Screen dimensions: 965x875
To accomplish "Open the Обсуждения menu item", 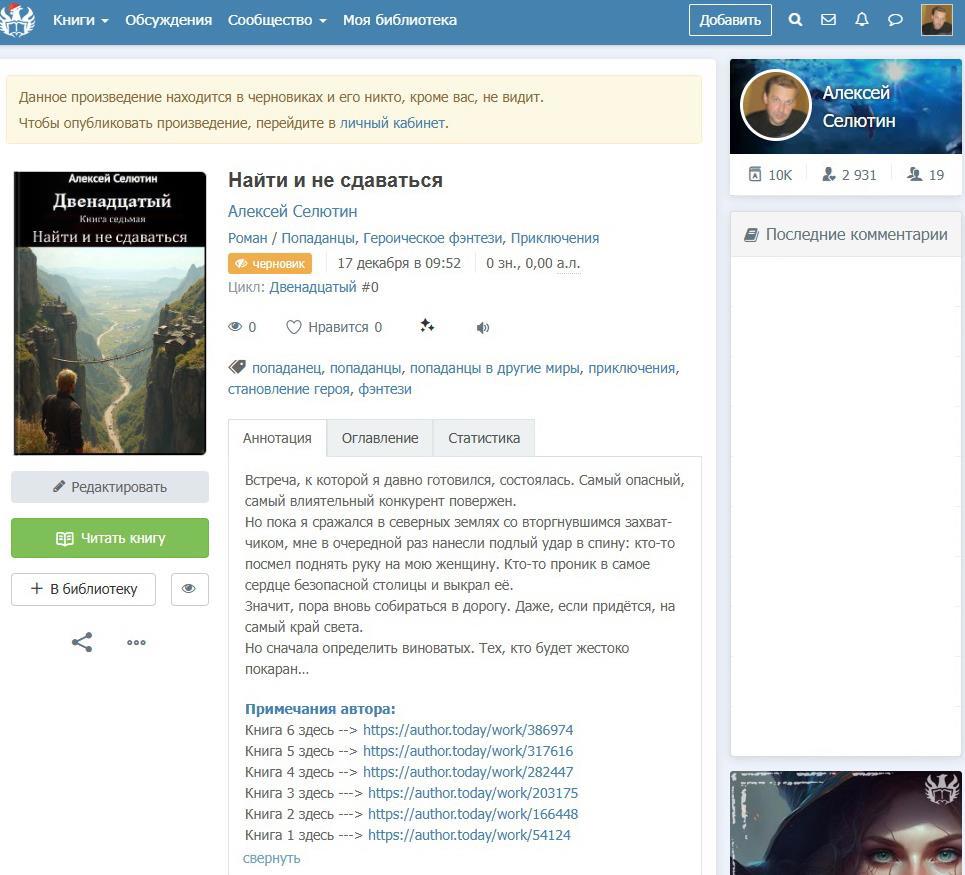I will (169, 20).
